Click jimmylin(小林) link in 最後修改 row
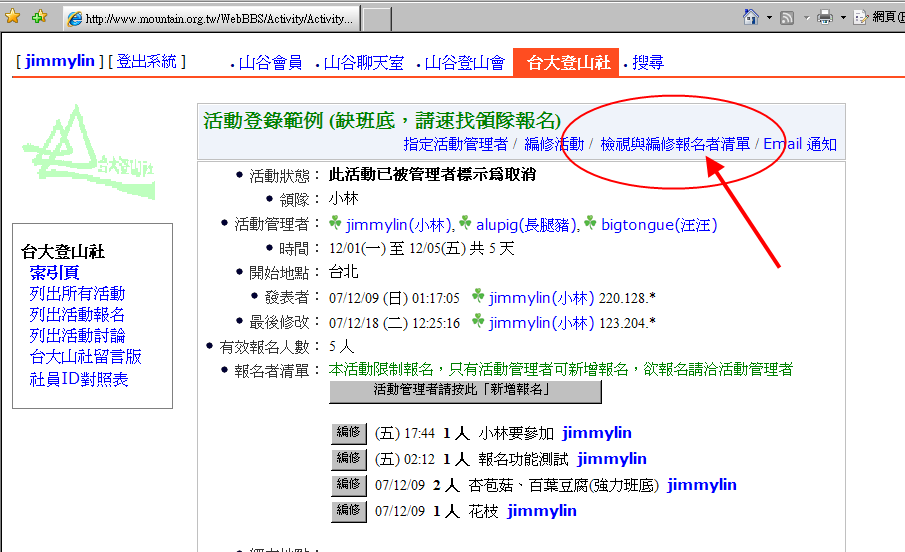905x552 pixels. point(541,322)
